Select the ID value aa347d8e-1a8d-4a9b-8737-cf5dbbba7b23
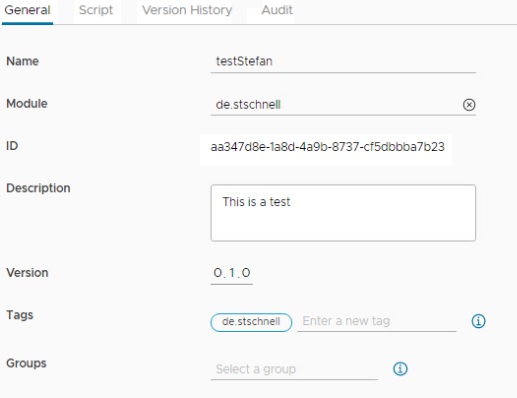Screen dimensions: 517x398 [327, 147]
